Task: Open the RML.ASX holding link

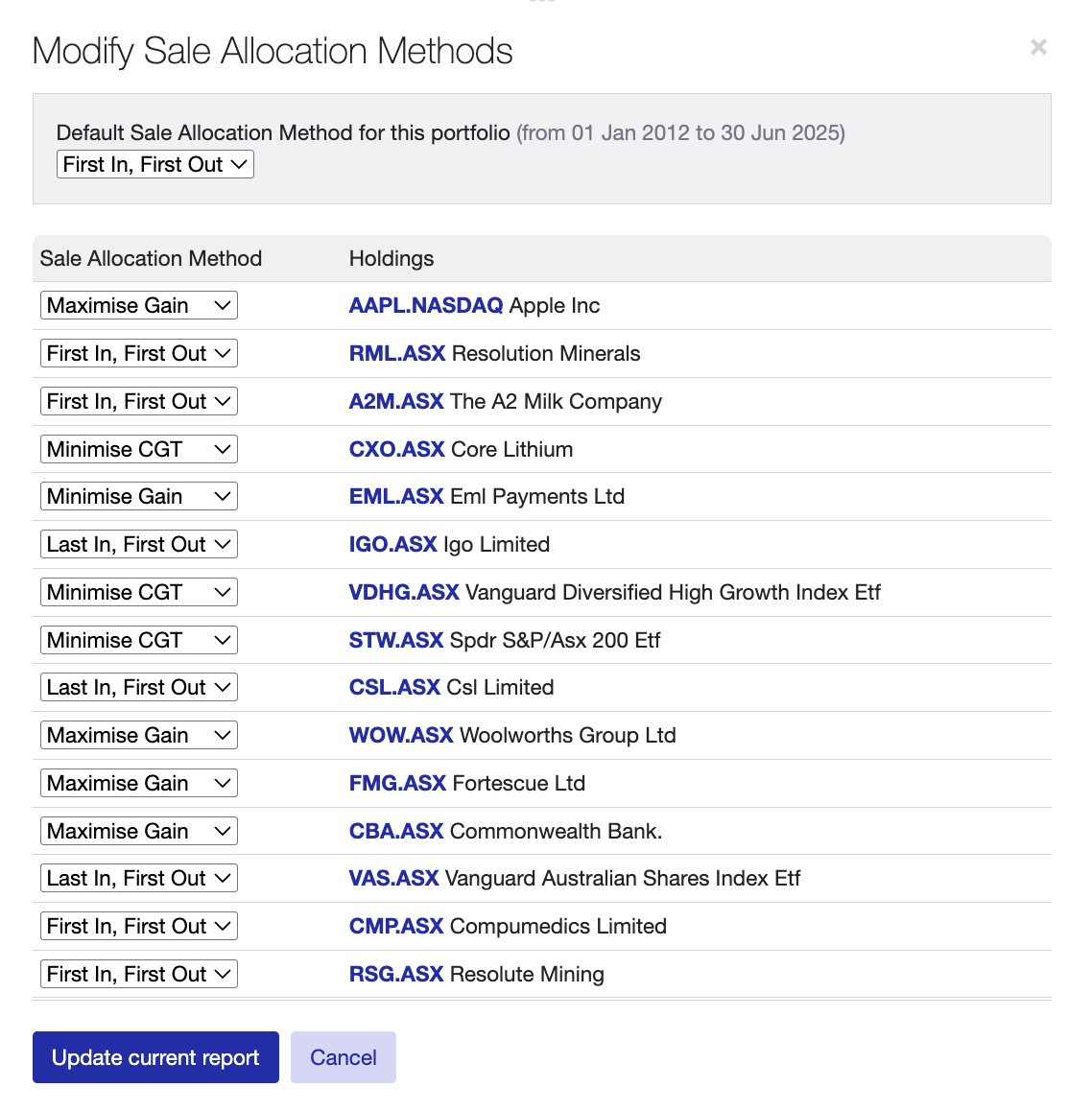Action: 397,354
